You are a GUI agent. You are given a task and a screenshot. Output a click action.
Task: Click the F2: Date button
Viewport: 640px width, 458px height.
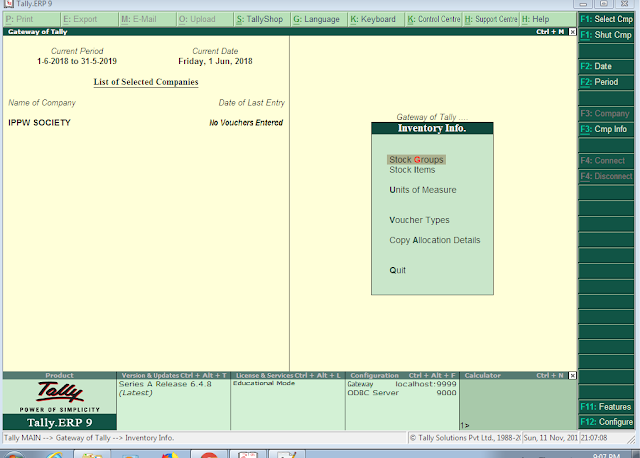pos(606,66)
